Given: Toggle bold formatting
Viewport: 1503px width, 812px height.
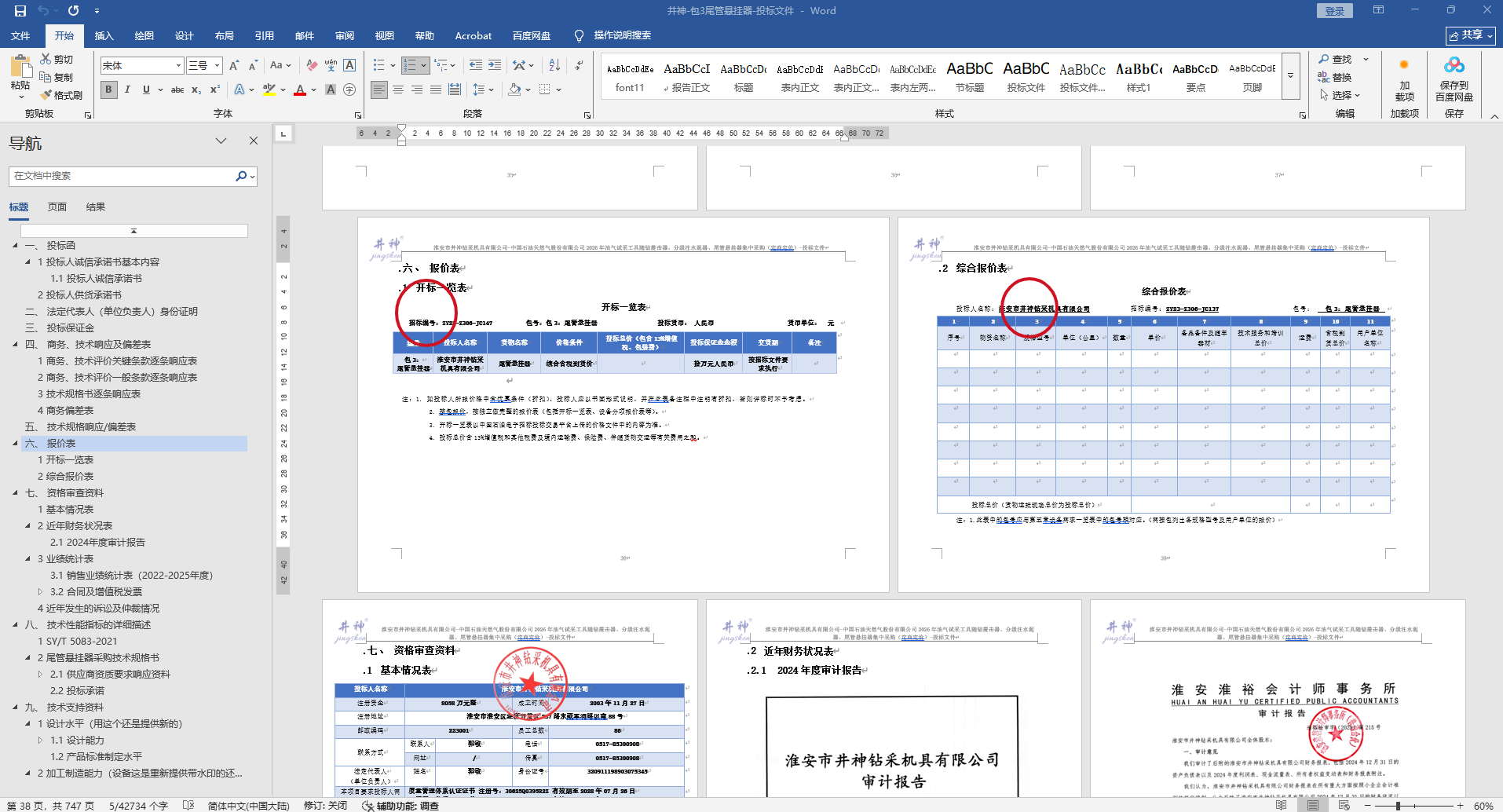Looking at the screenshot, I should (108, 90).
